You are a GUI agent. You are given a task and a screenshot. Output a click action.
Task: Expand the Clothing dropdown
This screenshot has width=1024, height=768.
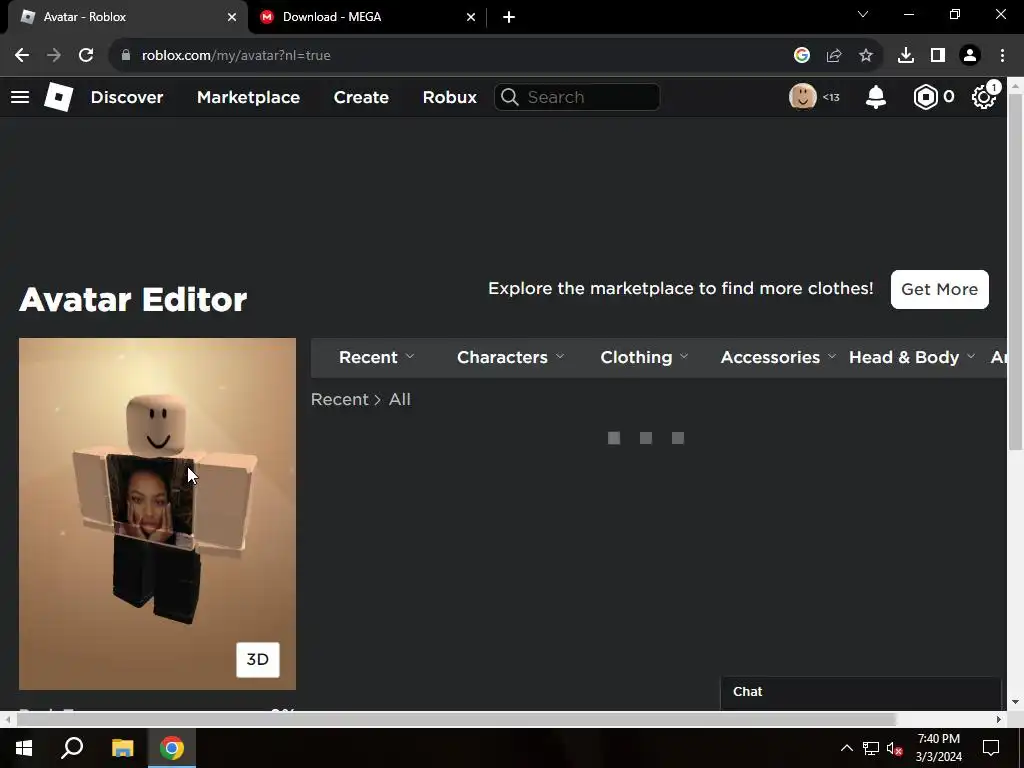coord(645,357)
